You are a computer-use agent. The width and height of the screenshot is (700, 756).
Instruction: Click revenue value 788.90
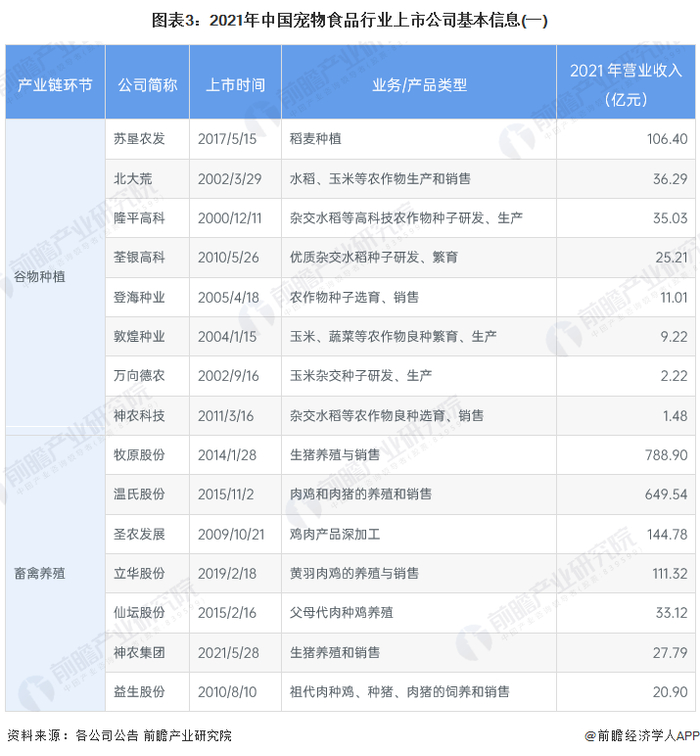point(666,455)
